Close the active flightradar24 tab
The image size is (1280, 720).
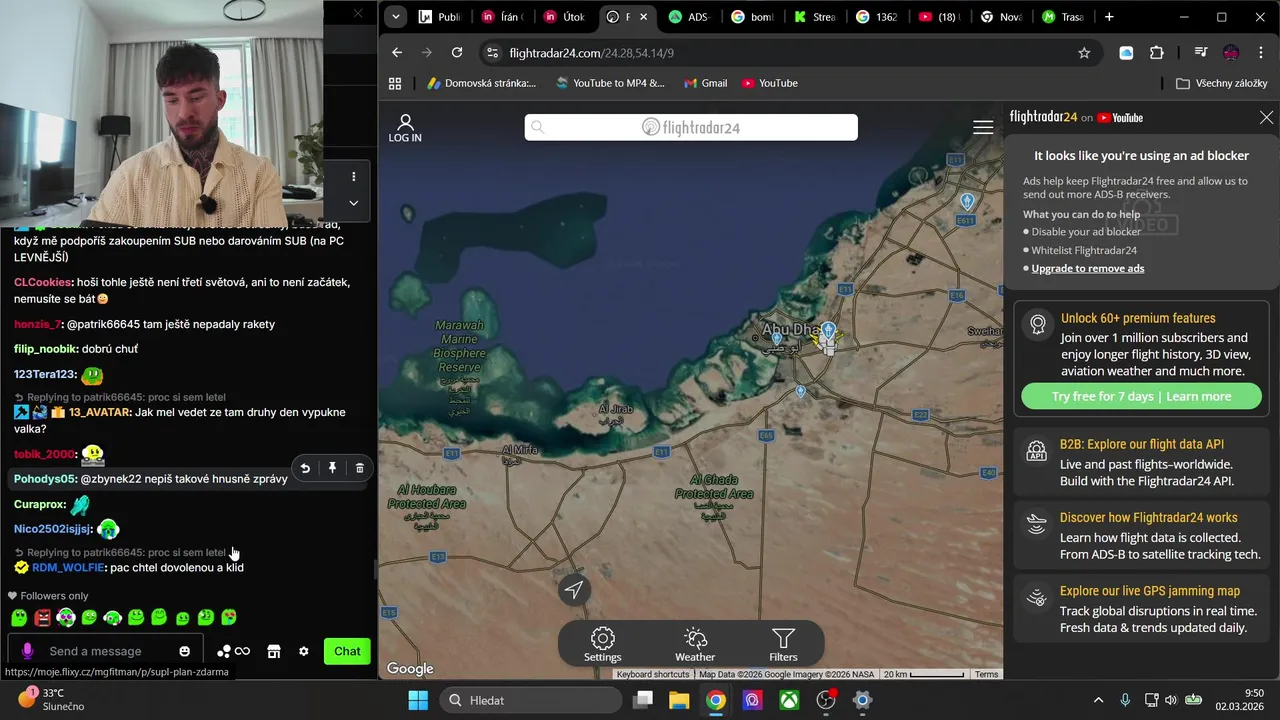point(643,17)
